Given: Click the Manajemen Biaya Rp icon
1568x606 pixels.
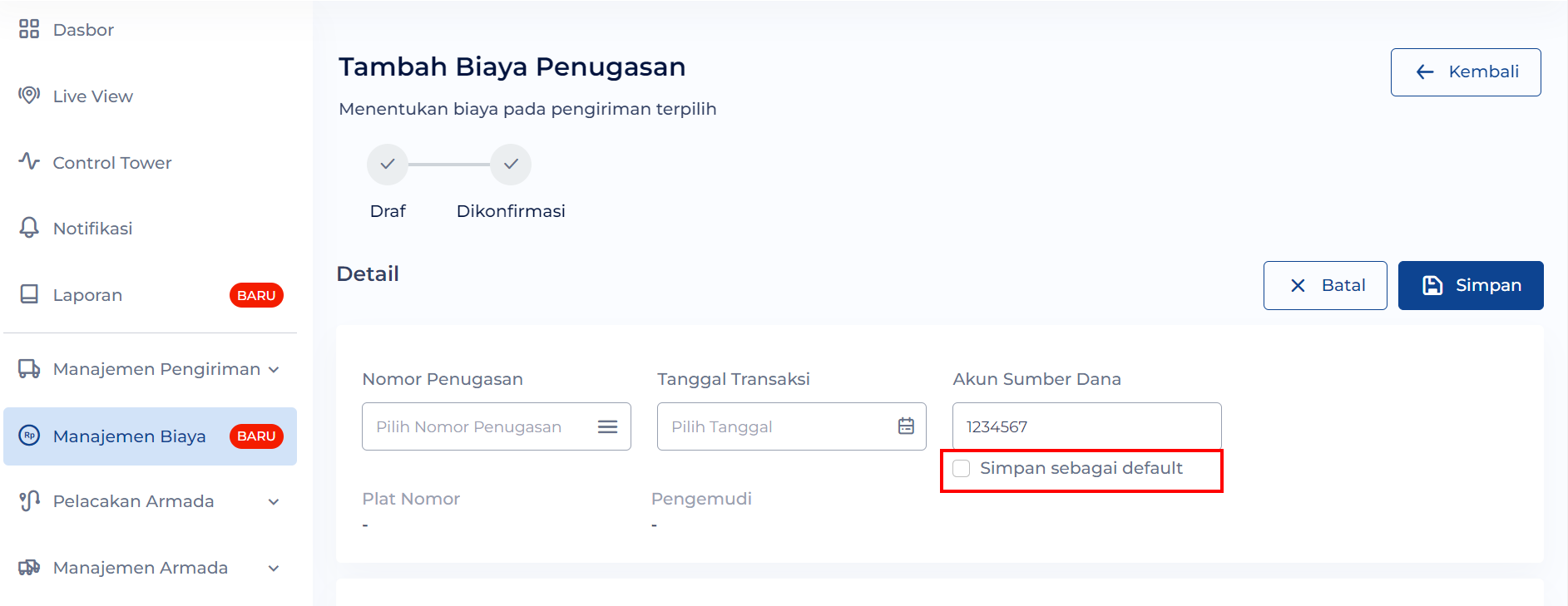Looking at the screenshot, I should point(29,436).
